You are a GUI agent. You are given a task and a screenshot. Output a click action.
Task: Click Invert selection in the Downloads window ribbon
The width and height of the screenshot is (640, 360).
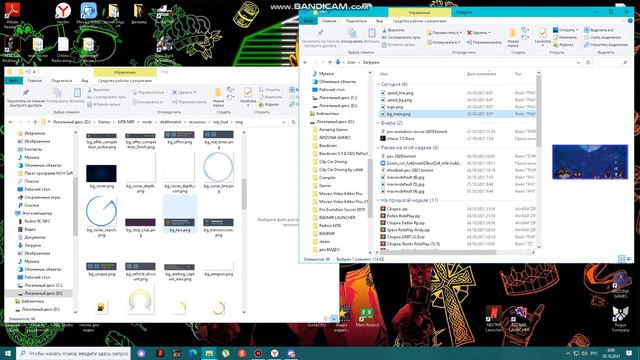[606, 45]
